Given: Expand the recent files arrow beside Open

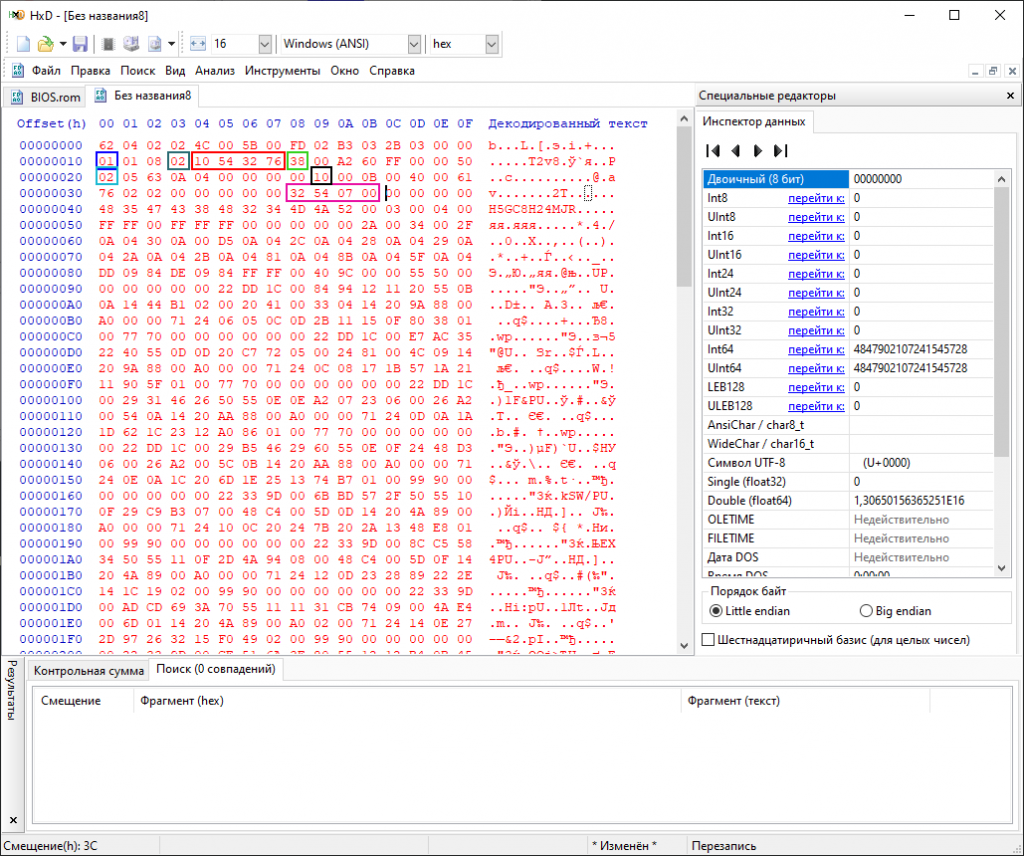Looking at the screenshot, I should pyautogui.click(x=63, y=44).
